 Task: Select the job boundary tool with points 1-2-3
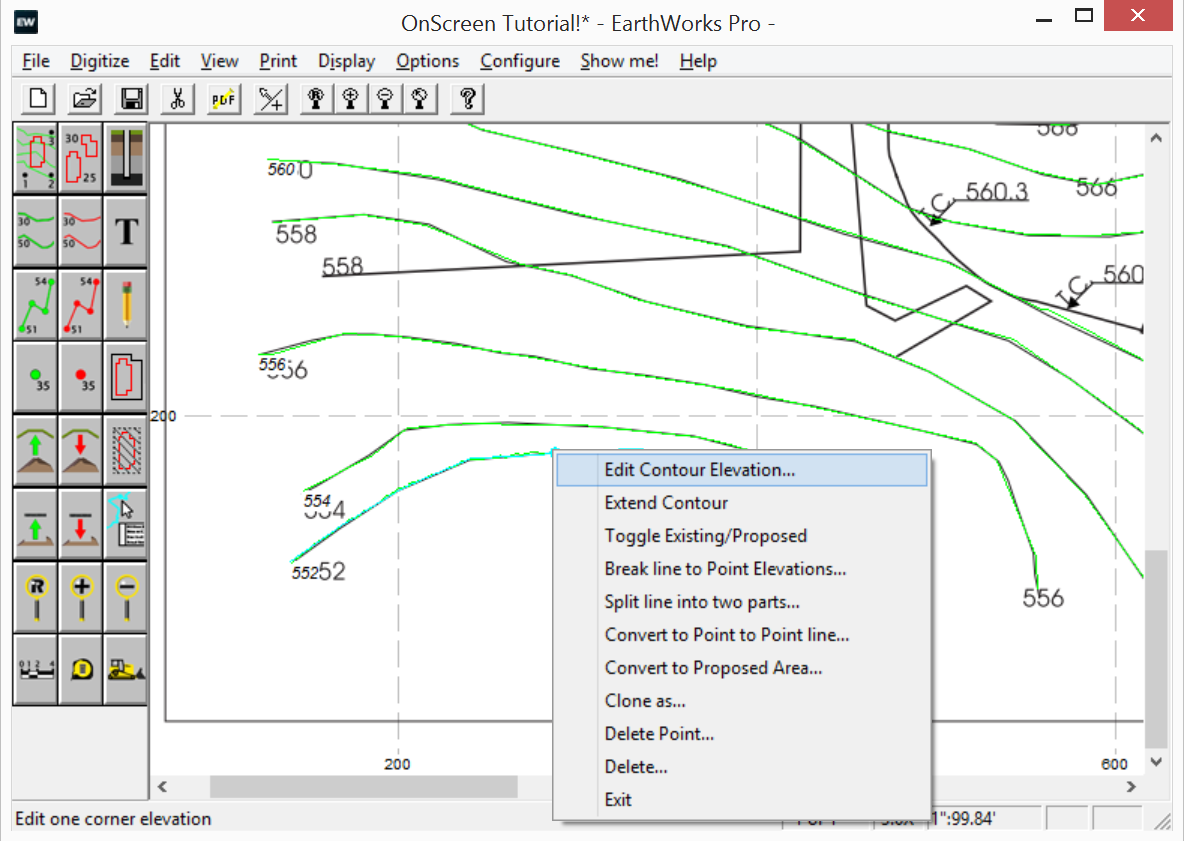[35, 158]
